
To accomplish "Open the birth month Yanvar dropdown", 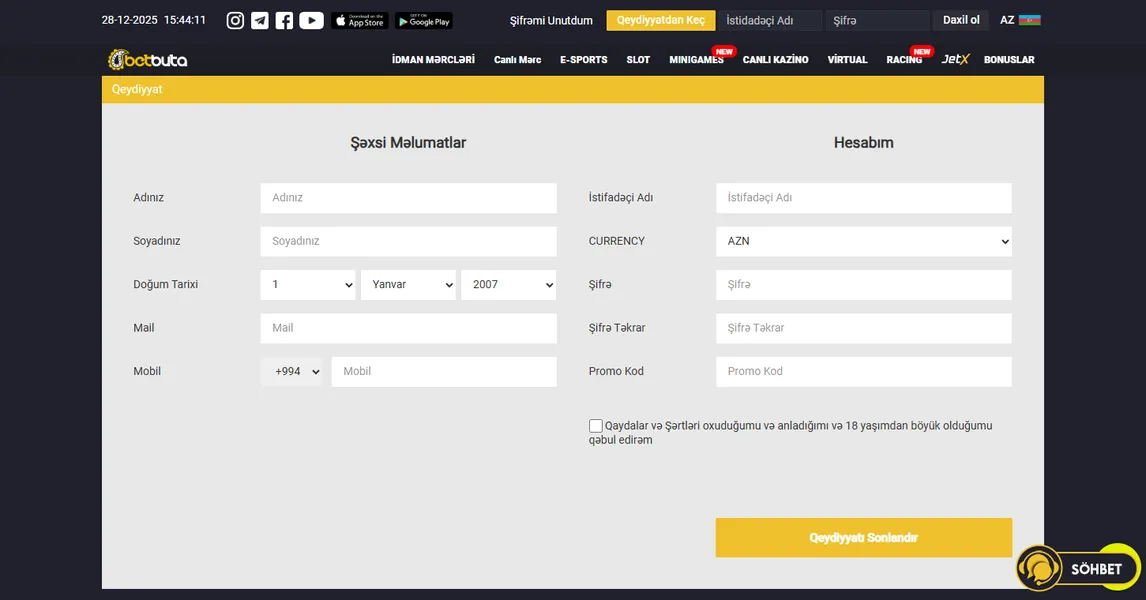I will 408,285.
